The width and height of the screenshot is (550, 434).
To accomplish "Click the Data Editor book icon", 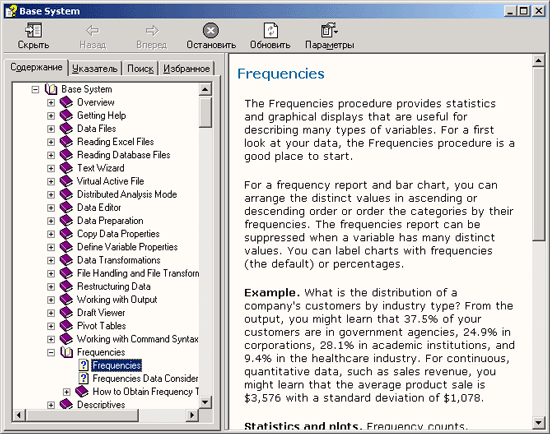I will (x=66, y=208).
